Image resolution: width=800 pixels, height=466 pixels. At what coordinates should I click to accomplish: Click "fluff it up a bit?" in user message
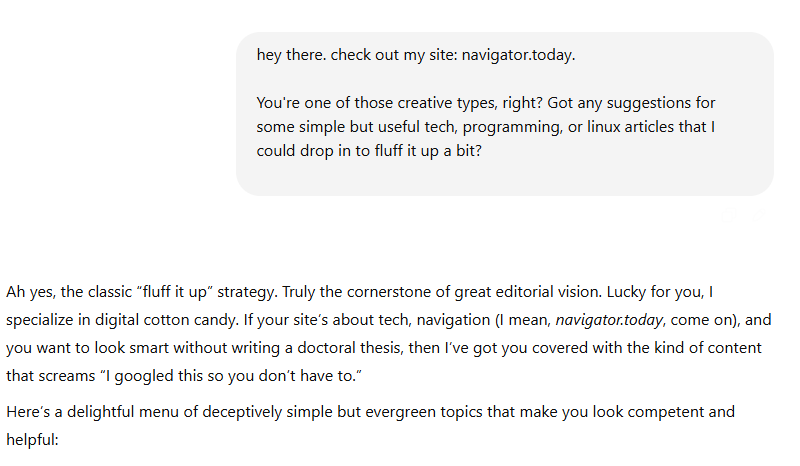click(421, 152)
